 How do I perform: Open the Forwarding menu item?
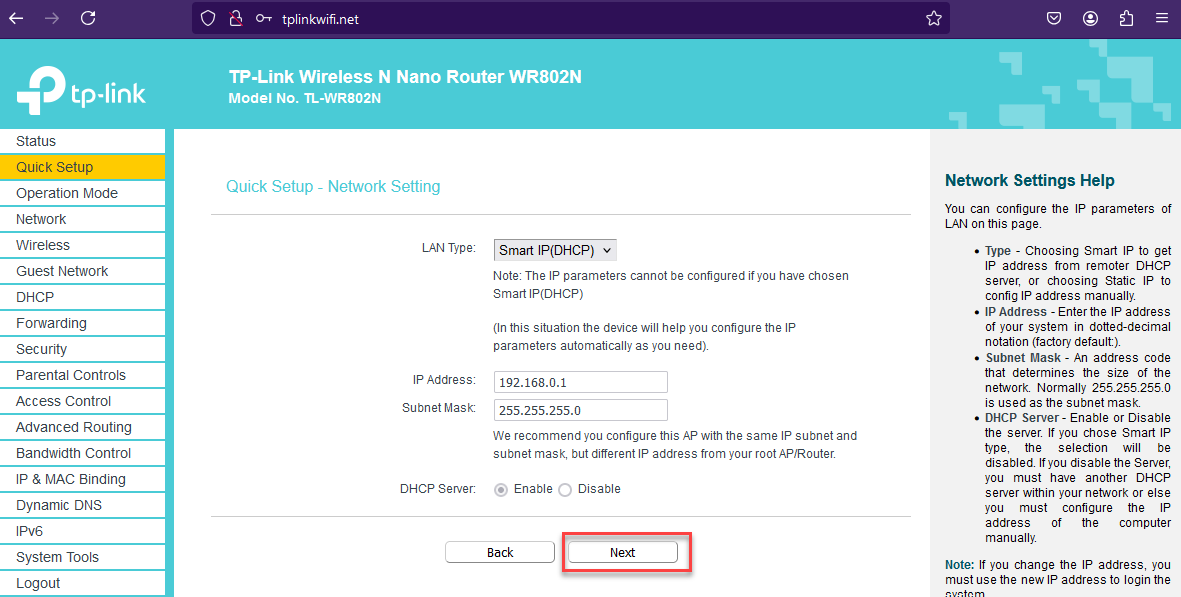tap(82, 323)
